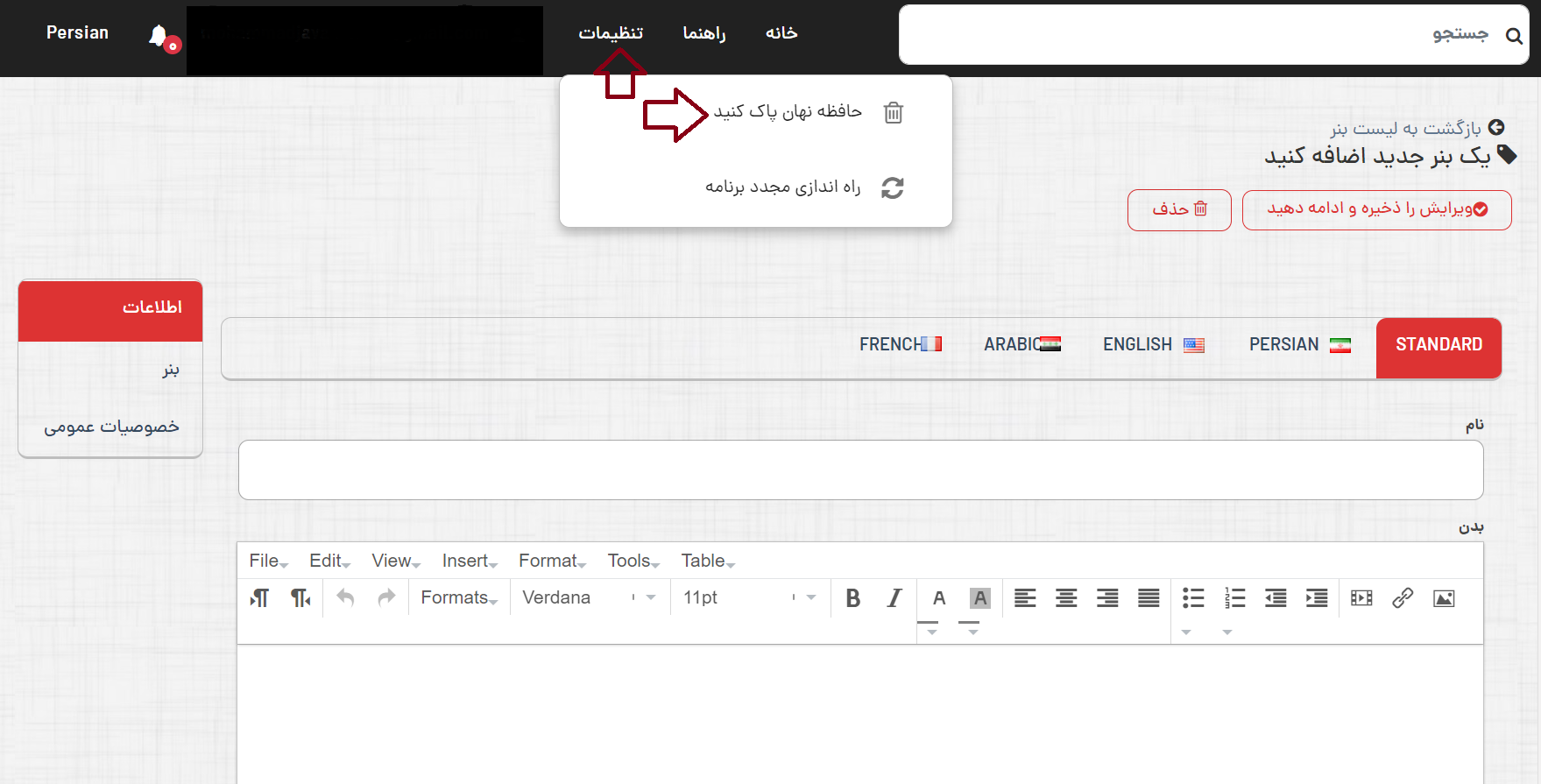Screen dimensions: 1541x784
Task: Expand the Formats dropdown
Action: point(459,598)
